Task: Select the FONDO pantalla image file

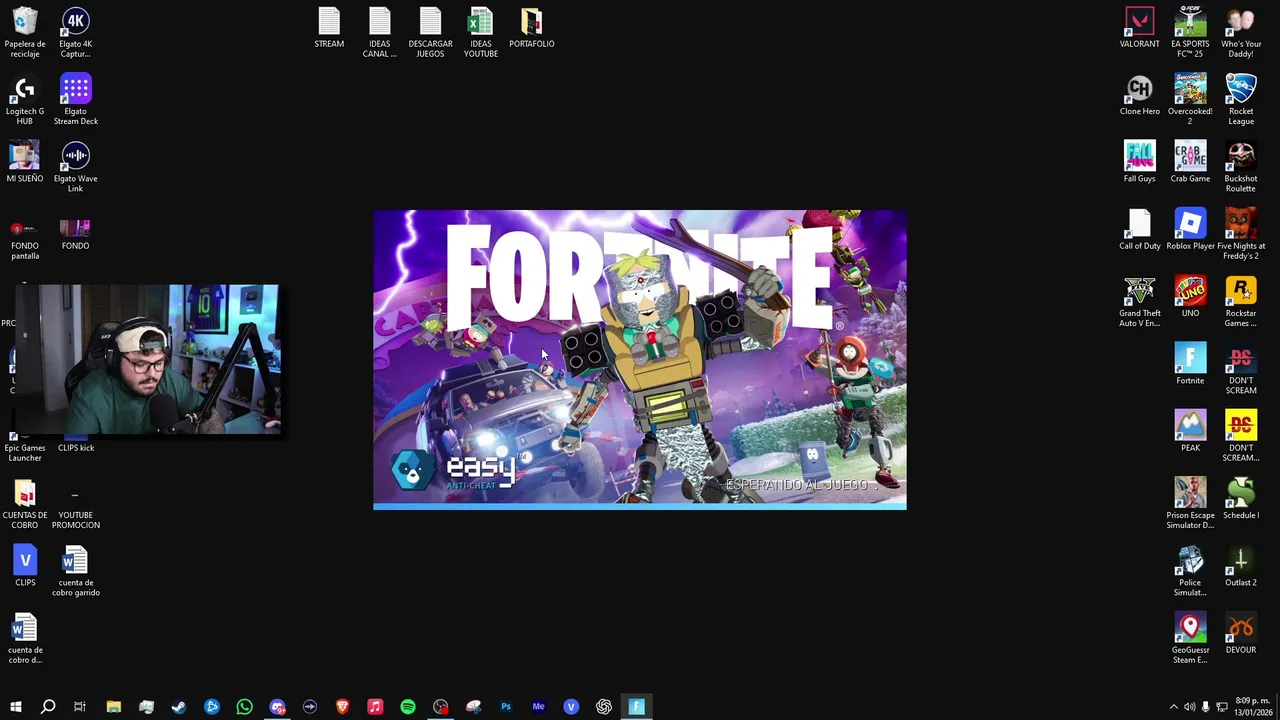Action: [25, 240]
